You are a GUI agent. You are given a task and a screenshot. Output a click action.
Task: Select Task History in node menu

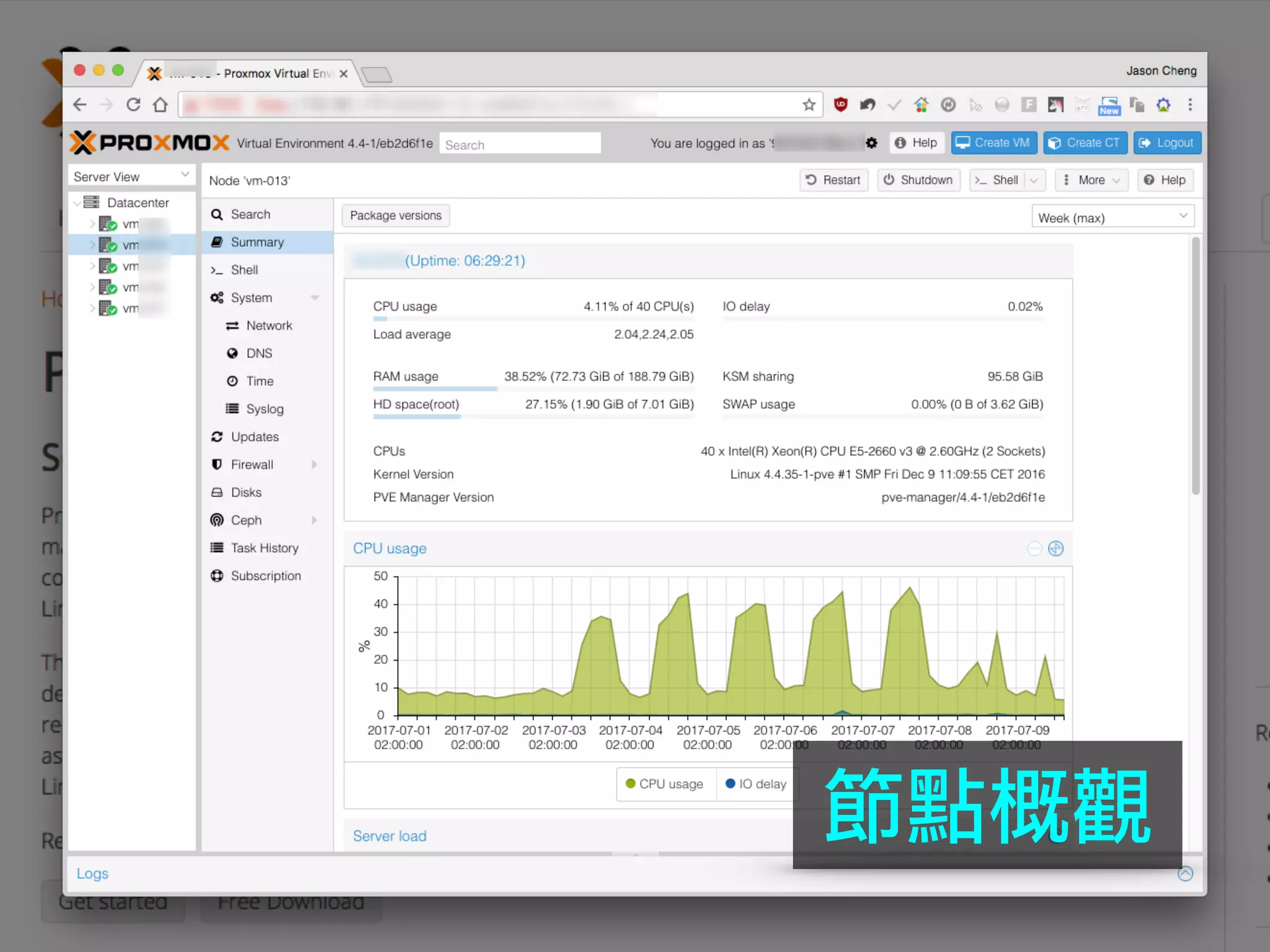(x=265, y=548)
